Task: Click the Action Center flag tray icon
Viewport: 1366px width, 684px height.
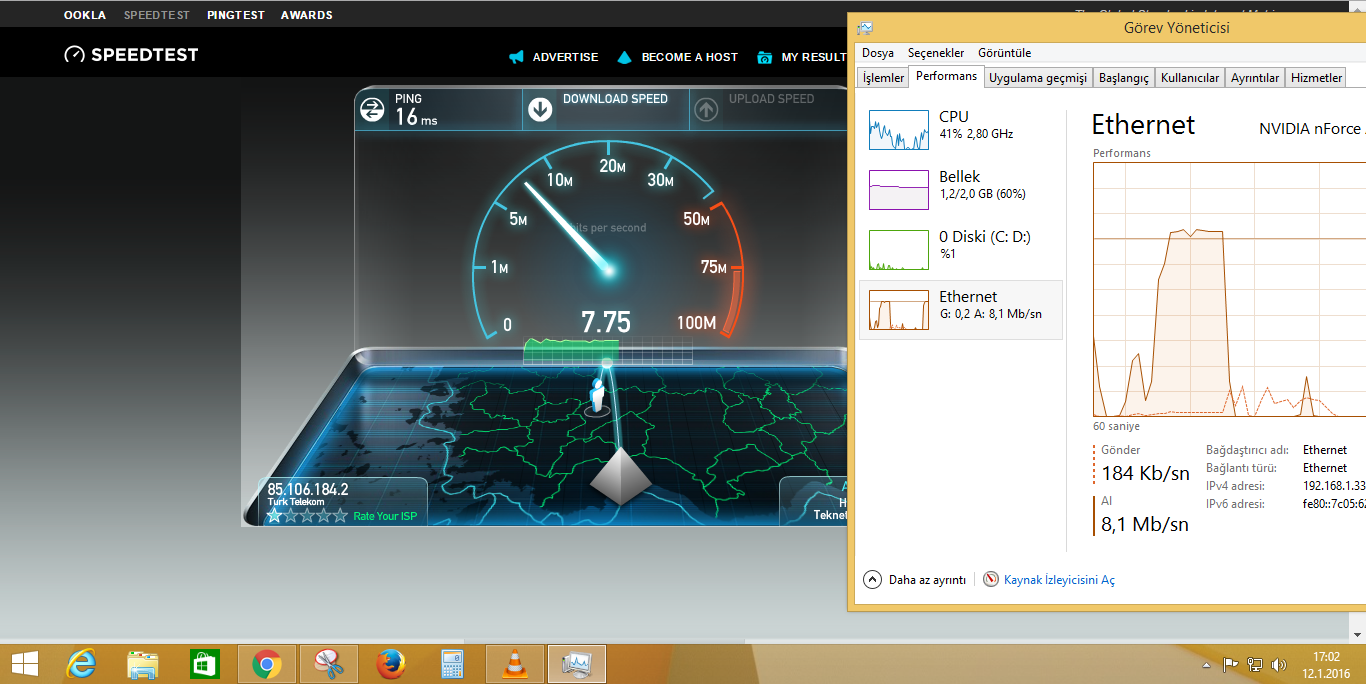Action: [x=1231, y=665]
